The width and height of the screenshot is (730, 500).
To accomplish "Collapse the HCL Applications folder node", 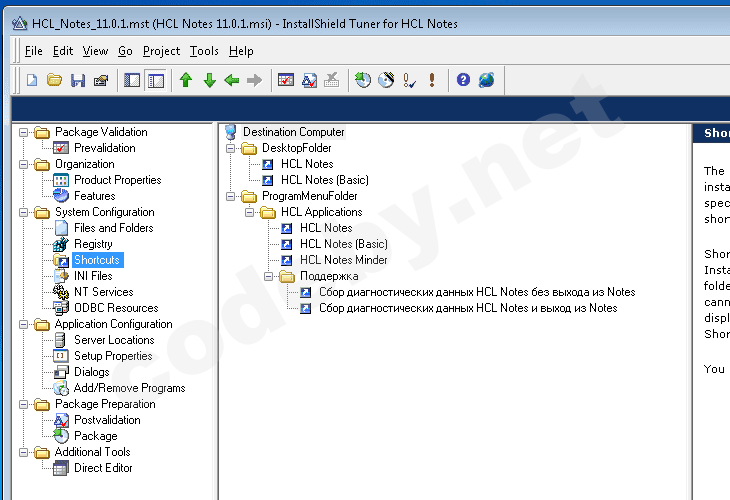I will coord(250,212).
